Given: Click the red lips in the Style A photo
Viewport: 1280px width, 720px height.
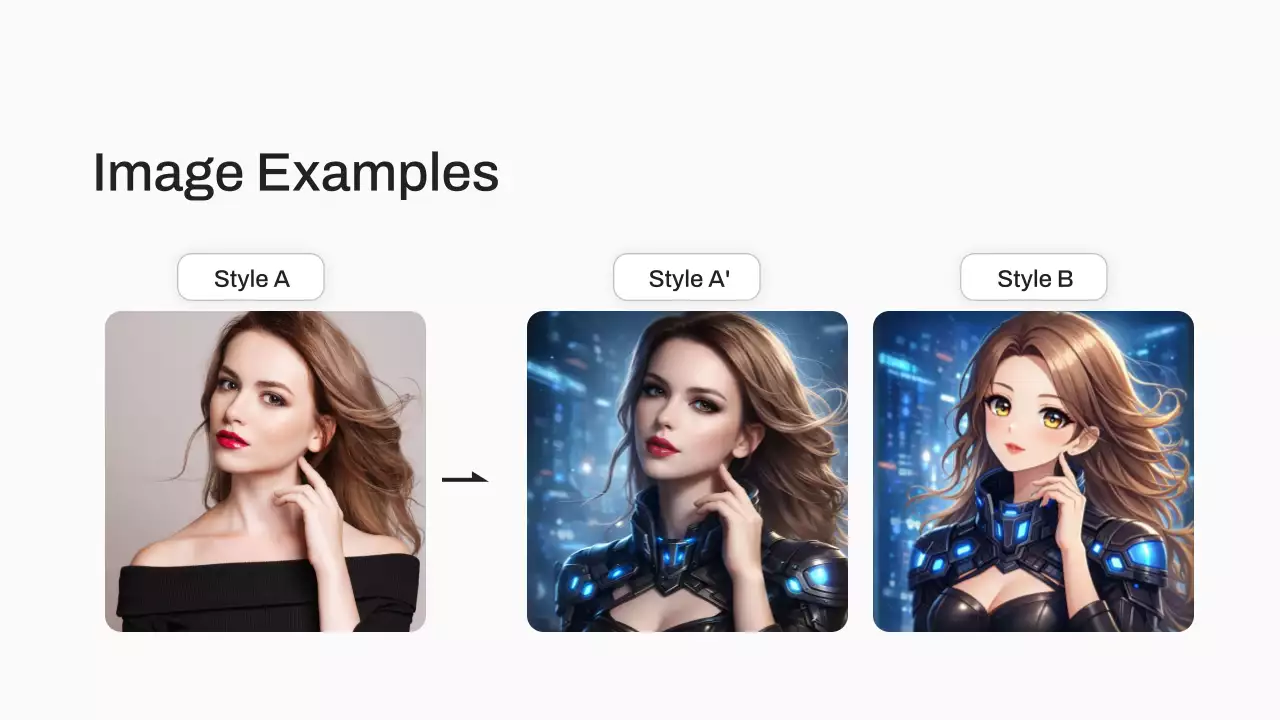Looking at the screenshot, I should click(232, 438).
